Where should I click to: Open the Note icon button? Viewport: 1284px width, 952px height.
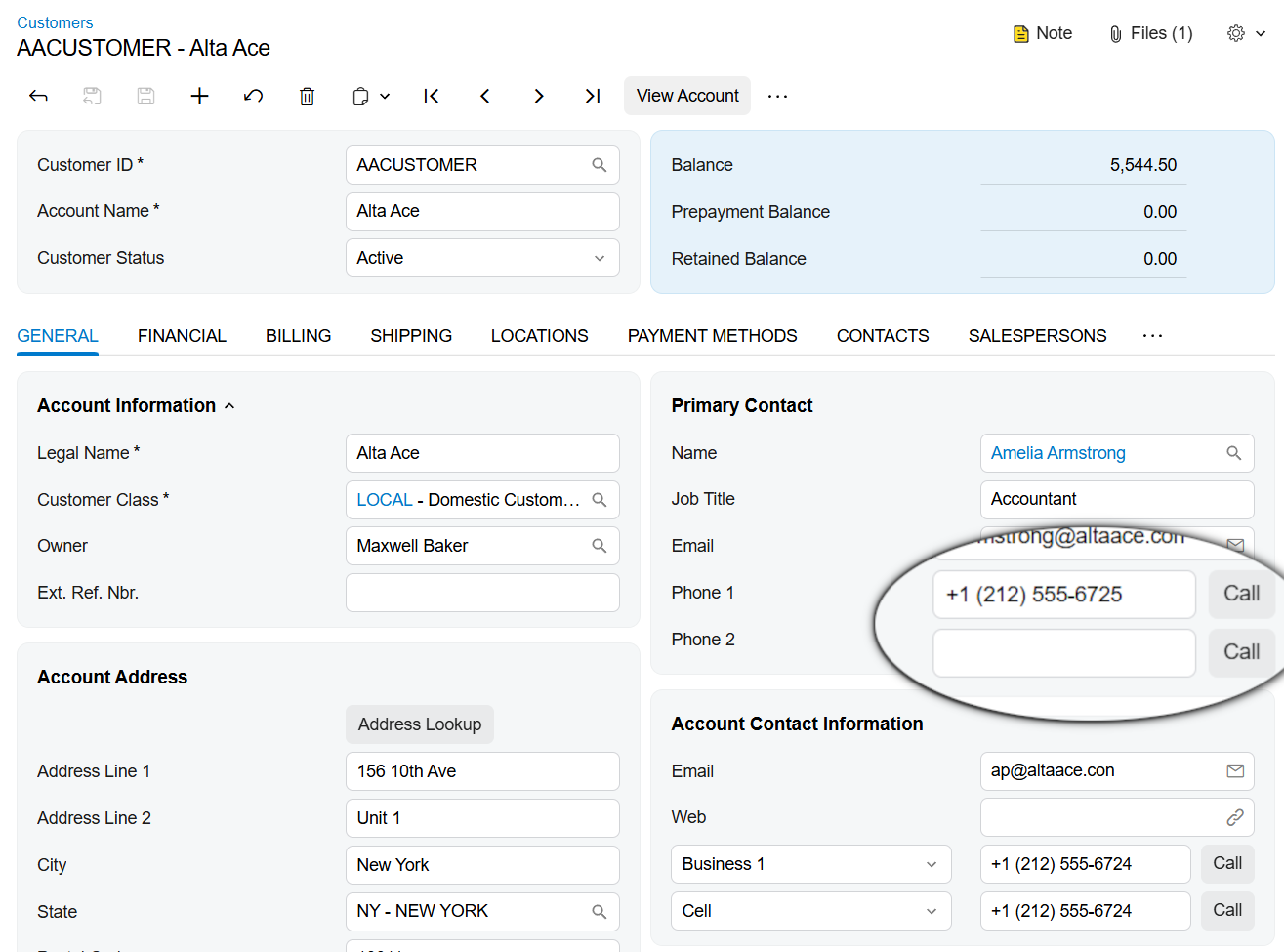[x=1043, y=33]
